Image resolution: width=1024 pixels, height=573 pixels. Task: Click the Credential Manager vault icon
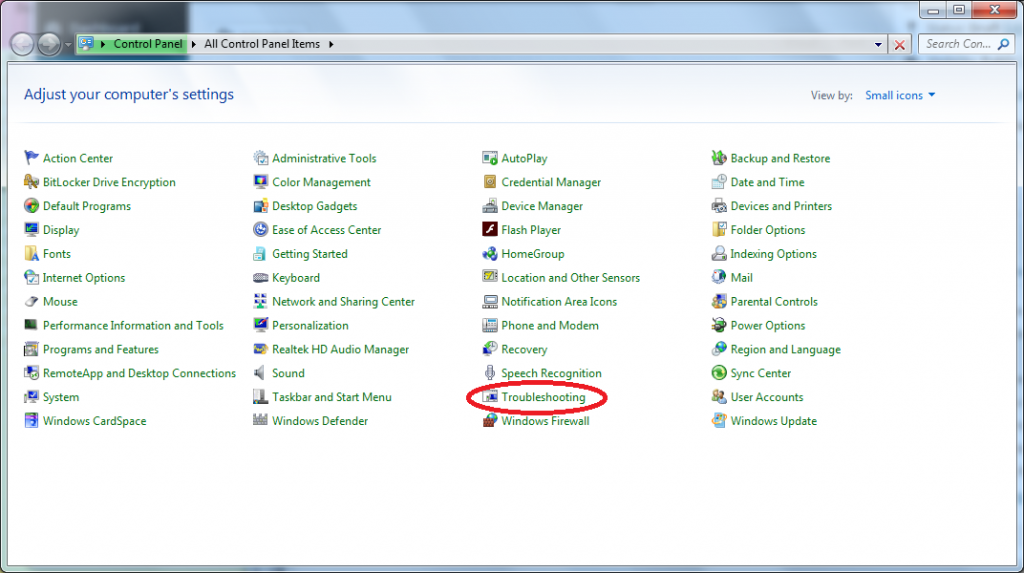[490, 182]
